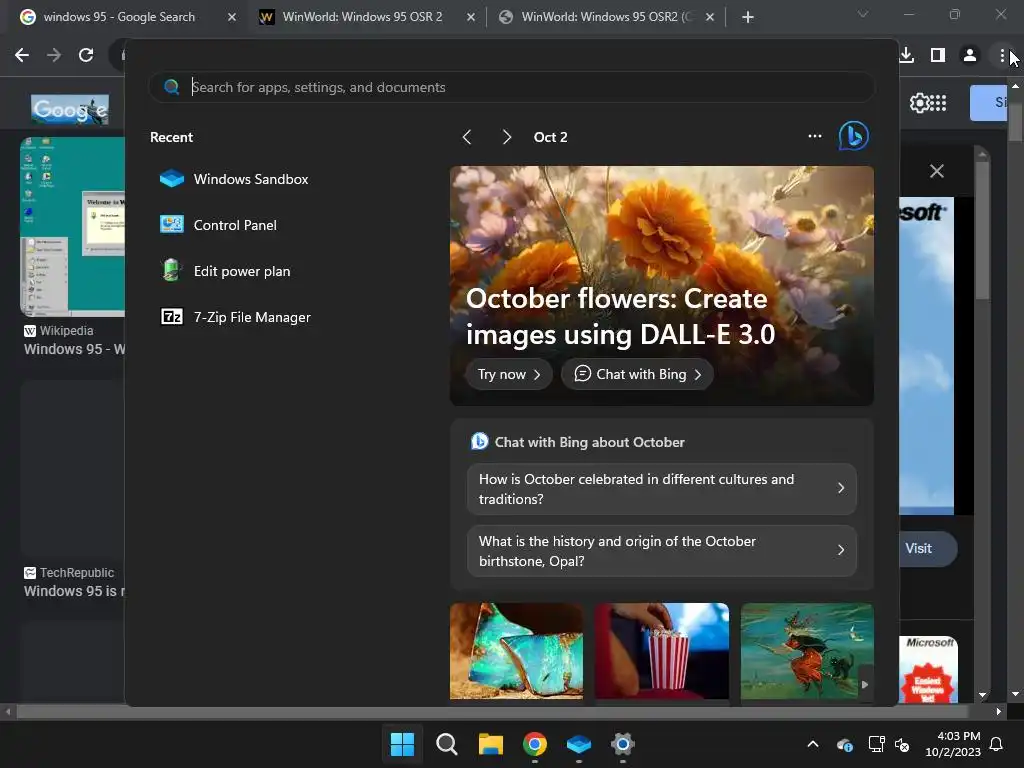Open Google quick settings gear
This screenshot has width=1024, height=768.
[919, 103]
